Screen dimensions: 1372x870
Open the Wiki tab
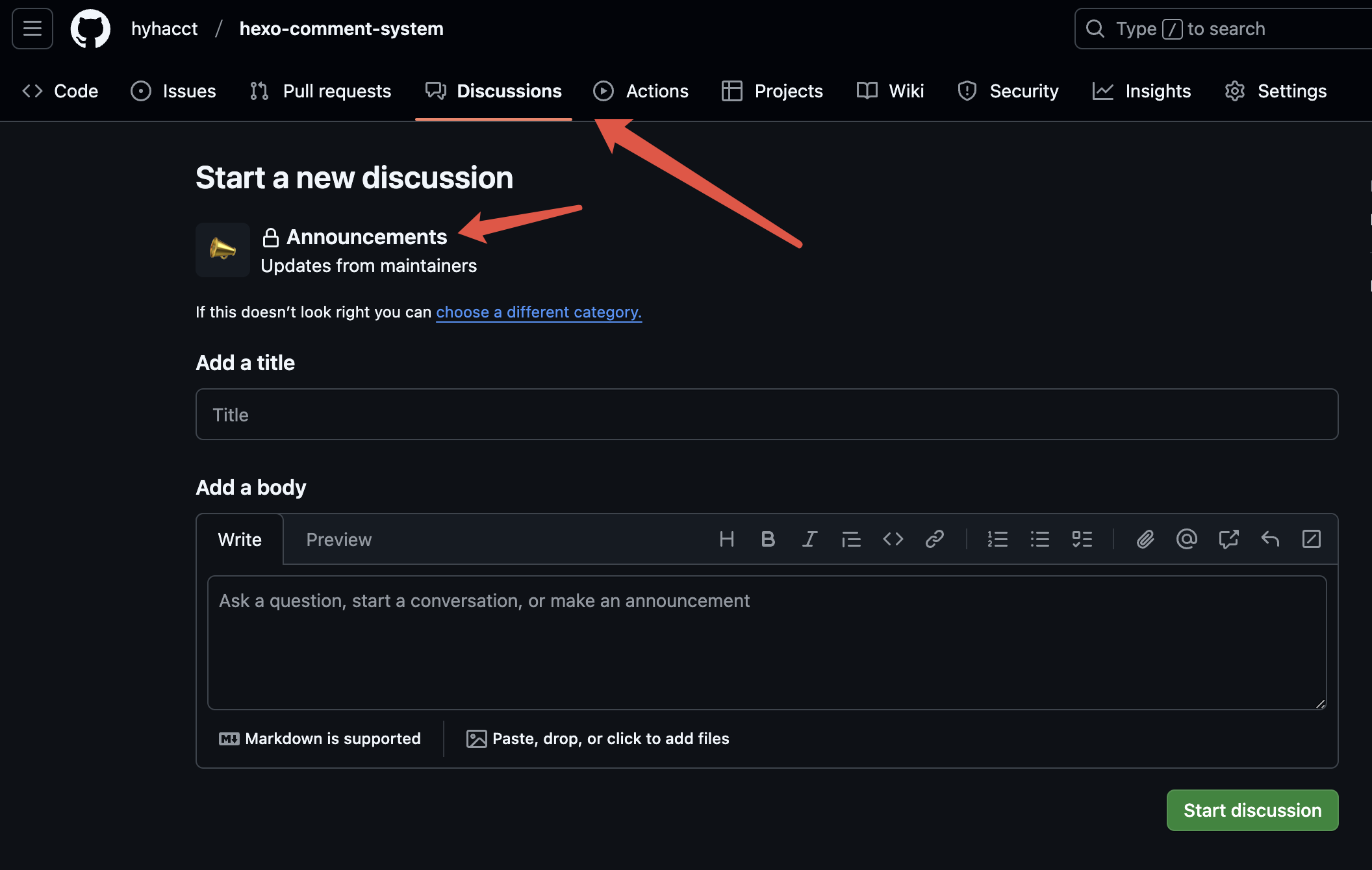[891, 91]
